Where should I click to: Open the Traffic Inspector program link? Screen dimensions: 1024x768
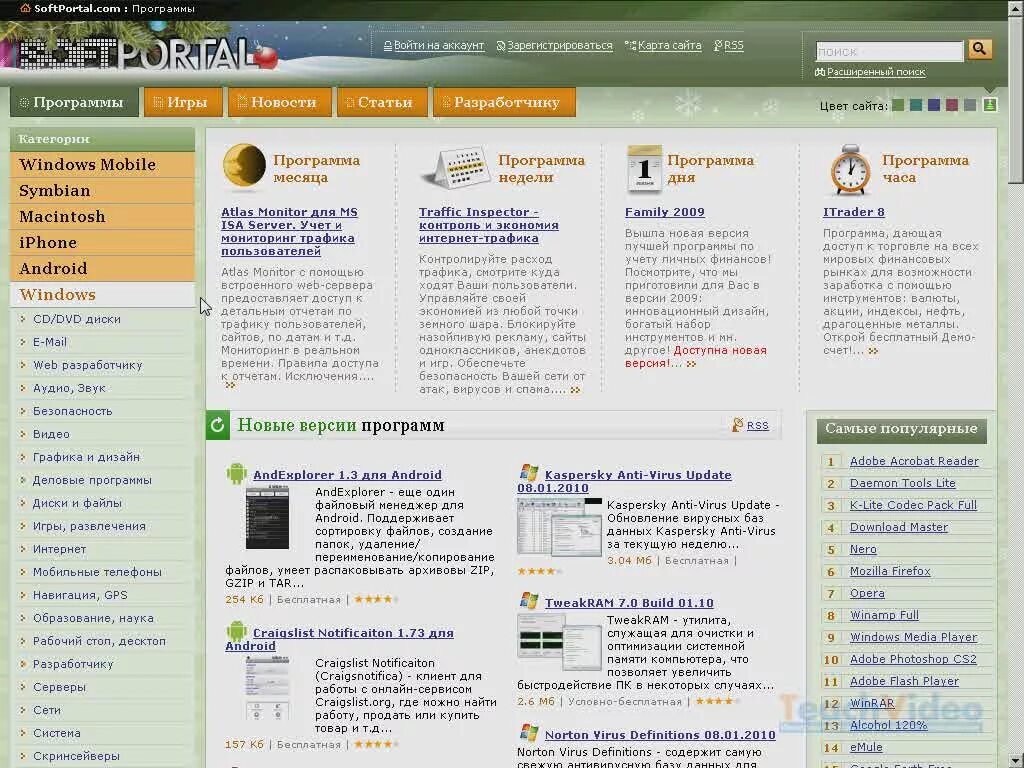[x=488, y=225]
